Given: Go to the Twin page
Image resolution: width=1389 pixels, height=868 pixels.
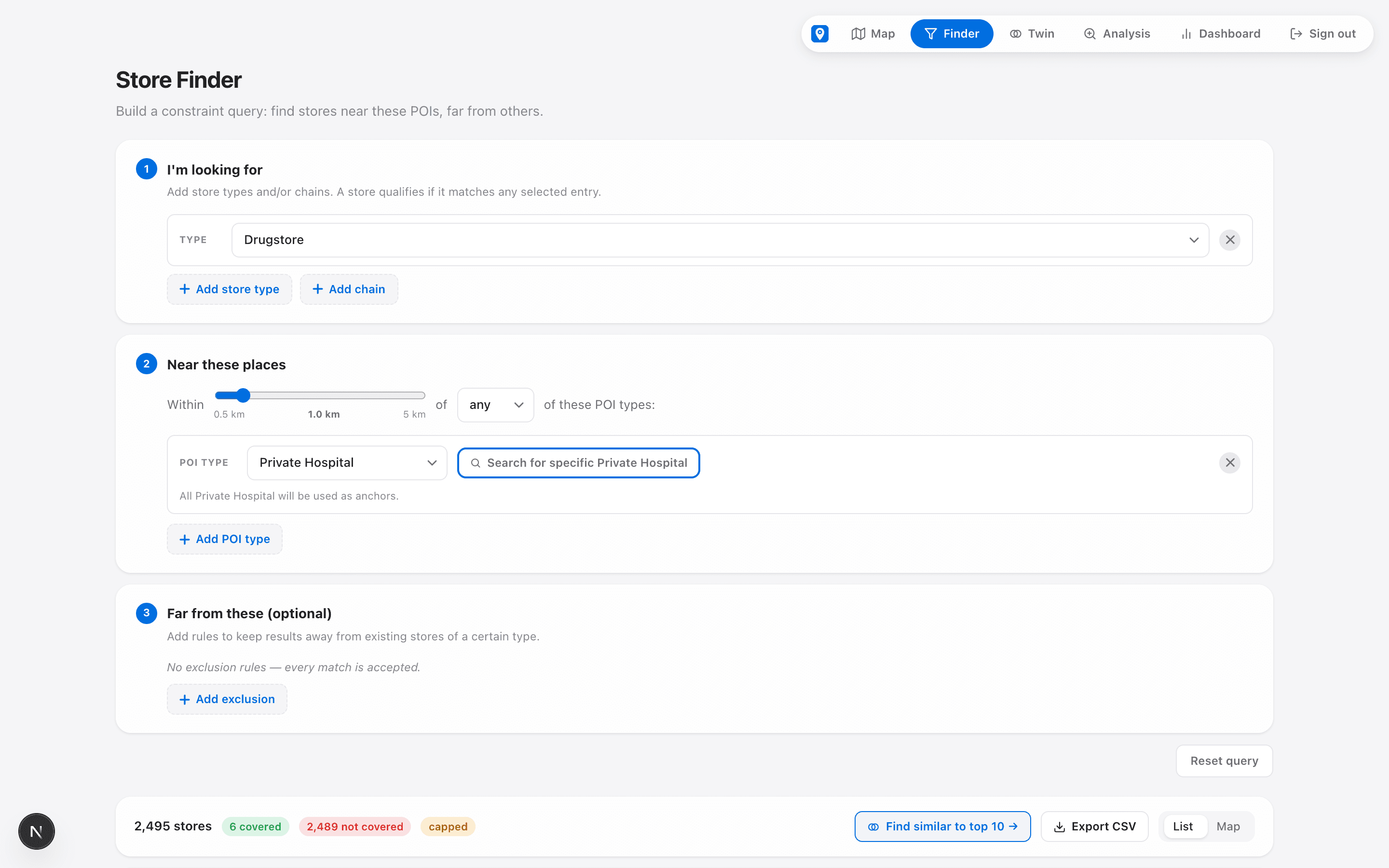Looking at the screenshot, I should coord(1032,34).
